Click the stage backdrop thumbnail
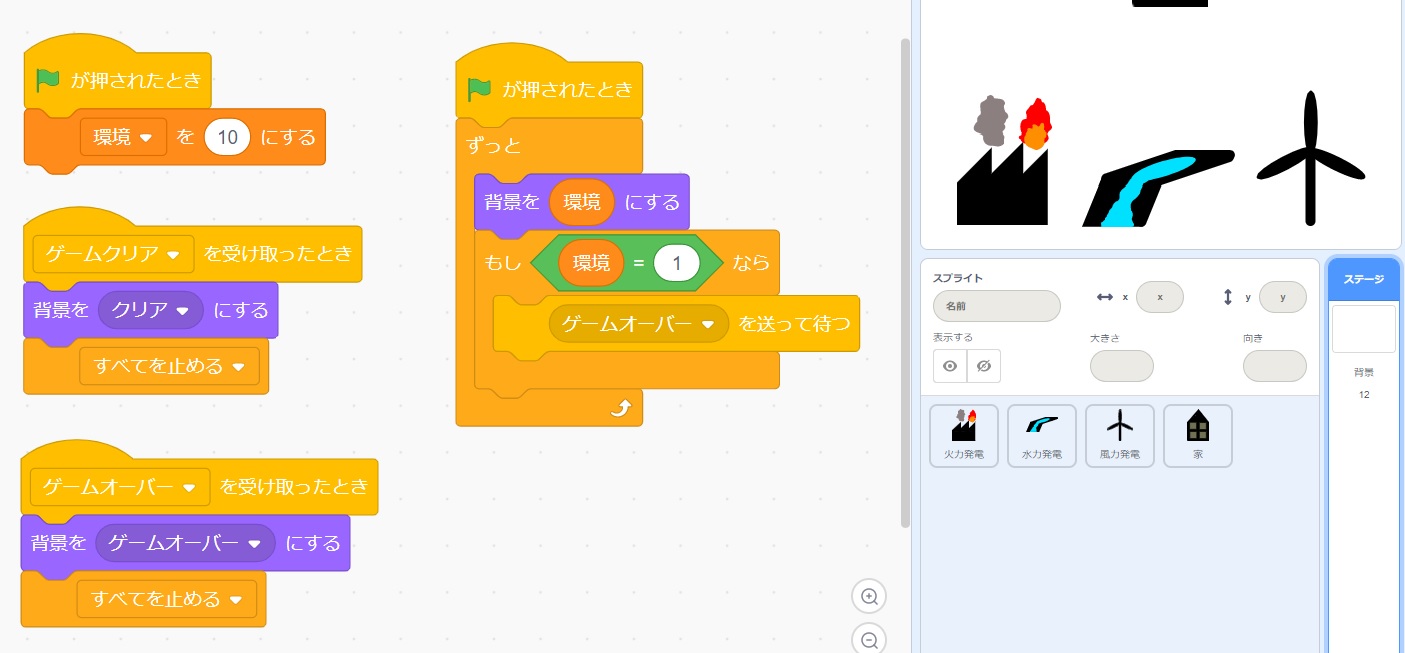This screenshot has width=1405, height=653. [1363, 329]
